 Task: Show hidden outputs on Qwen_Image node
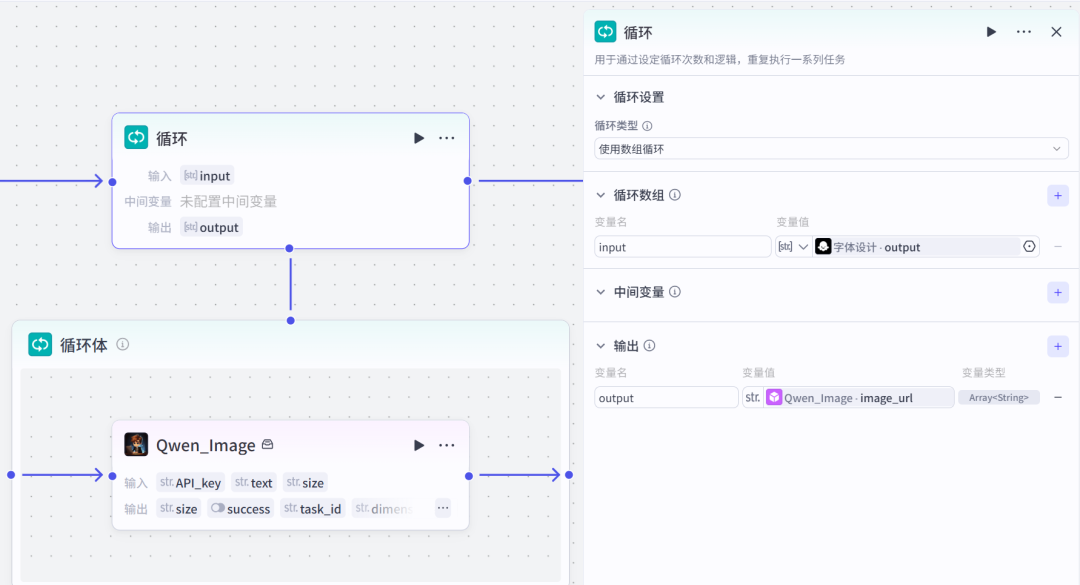click(442, 508)
